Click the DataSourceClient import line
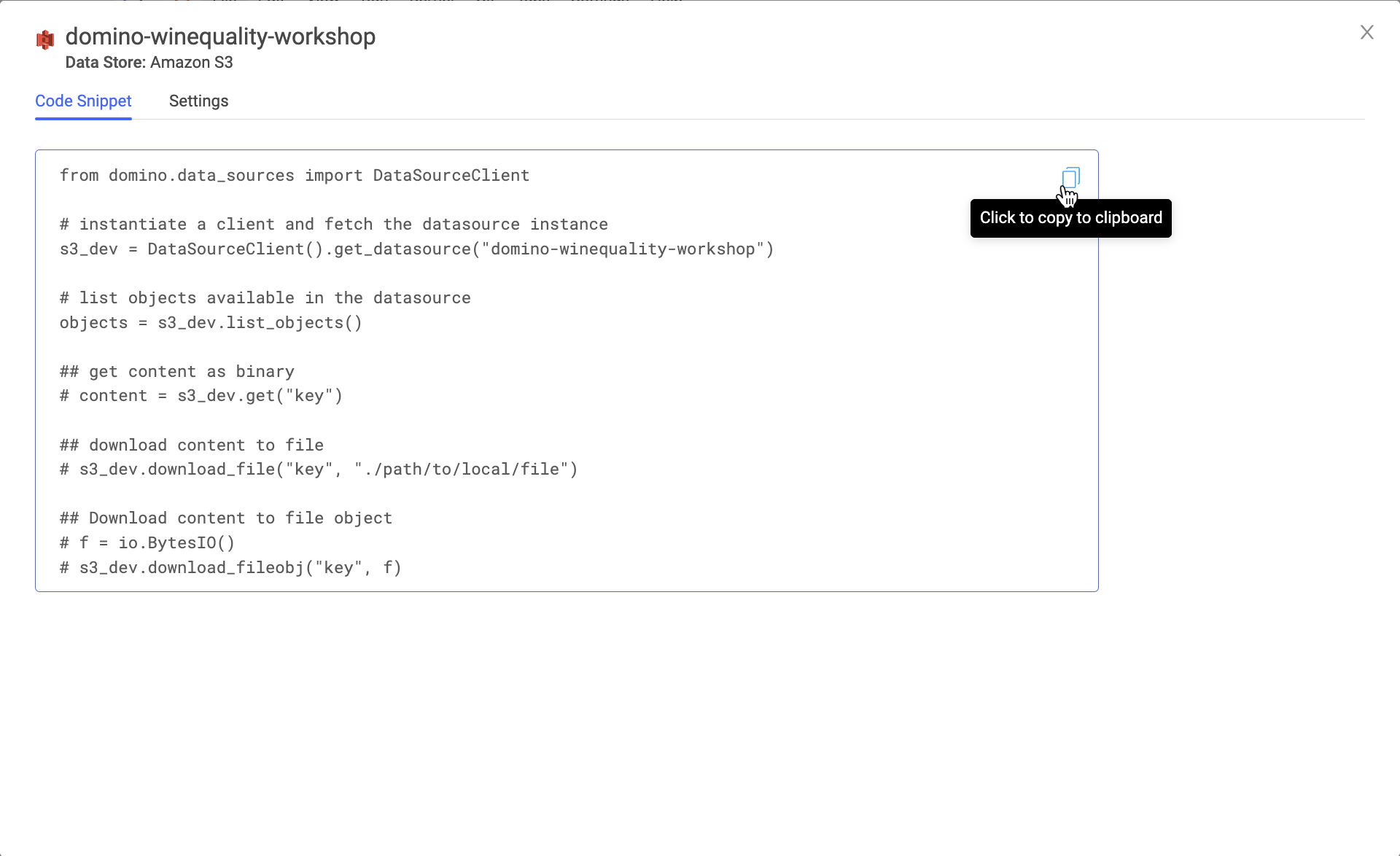The width and height of the screenshot is (1400, 856). pos(294,176)
